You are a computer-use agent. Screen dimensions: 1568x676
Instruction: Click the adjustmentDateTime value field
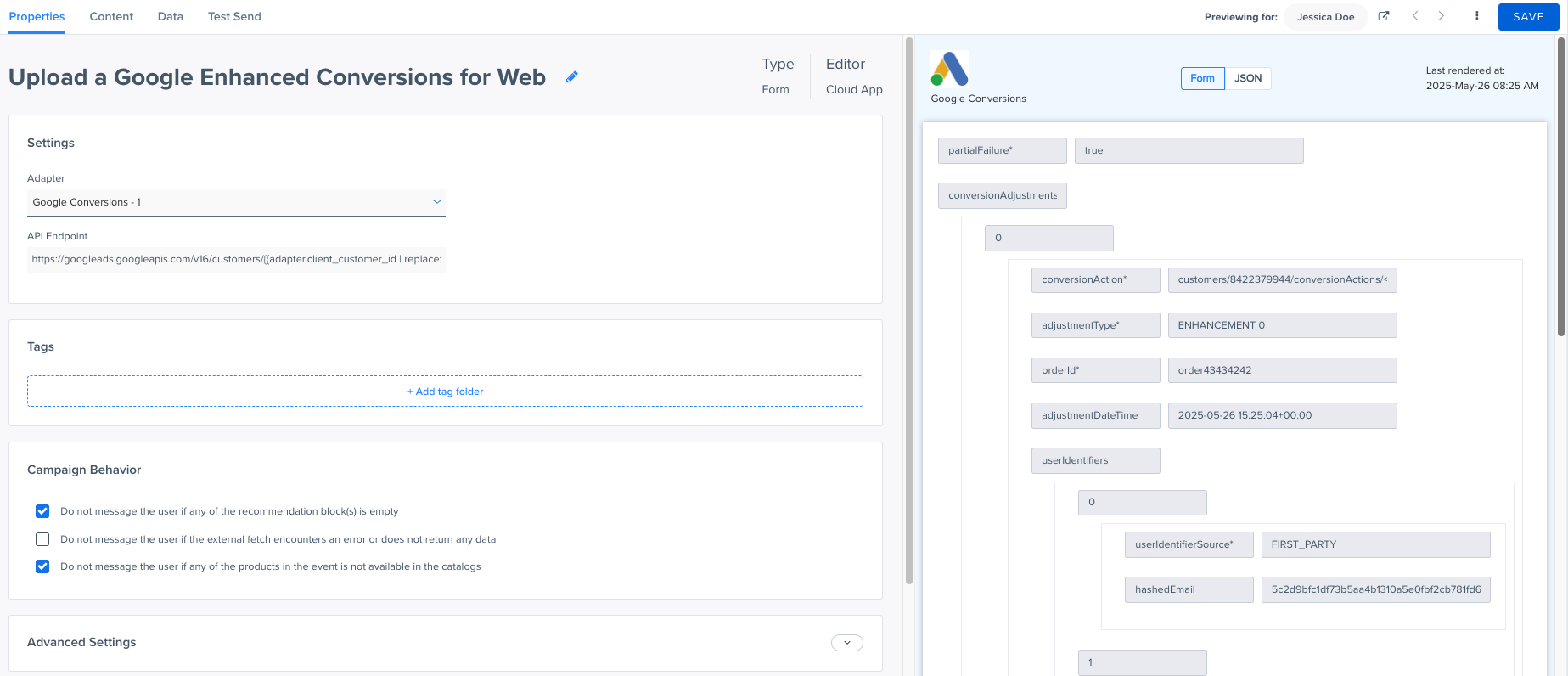click(x=1282, y=415)
